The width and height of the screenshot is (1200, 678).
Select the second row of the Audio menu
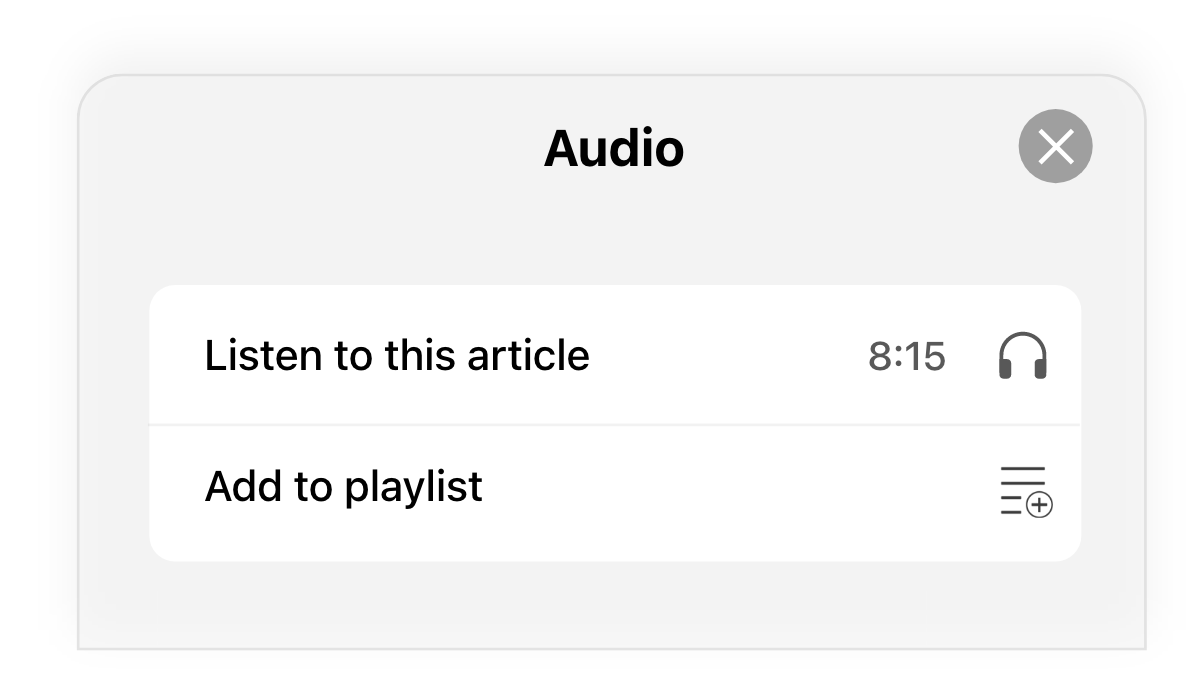point(615,493)
